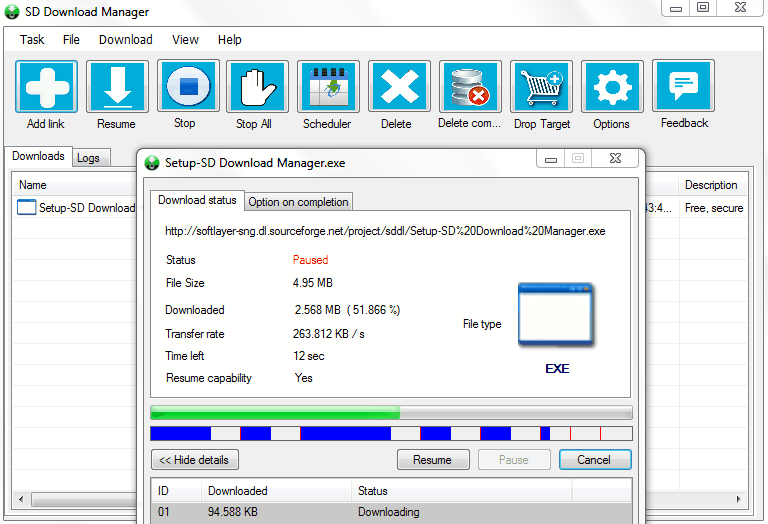The height and width of the screenshot is (524, 768).
Task: Click the Stop toolbar icon
Action: pyautogui.click(x=188, y=87)
